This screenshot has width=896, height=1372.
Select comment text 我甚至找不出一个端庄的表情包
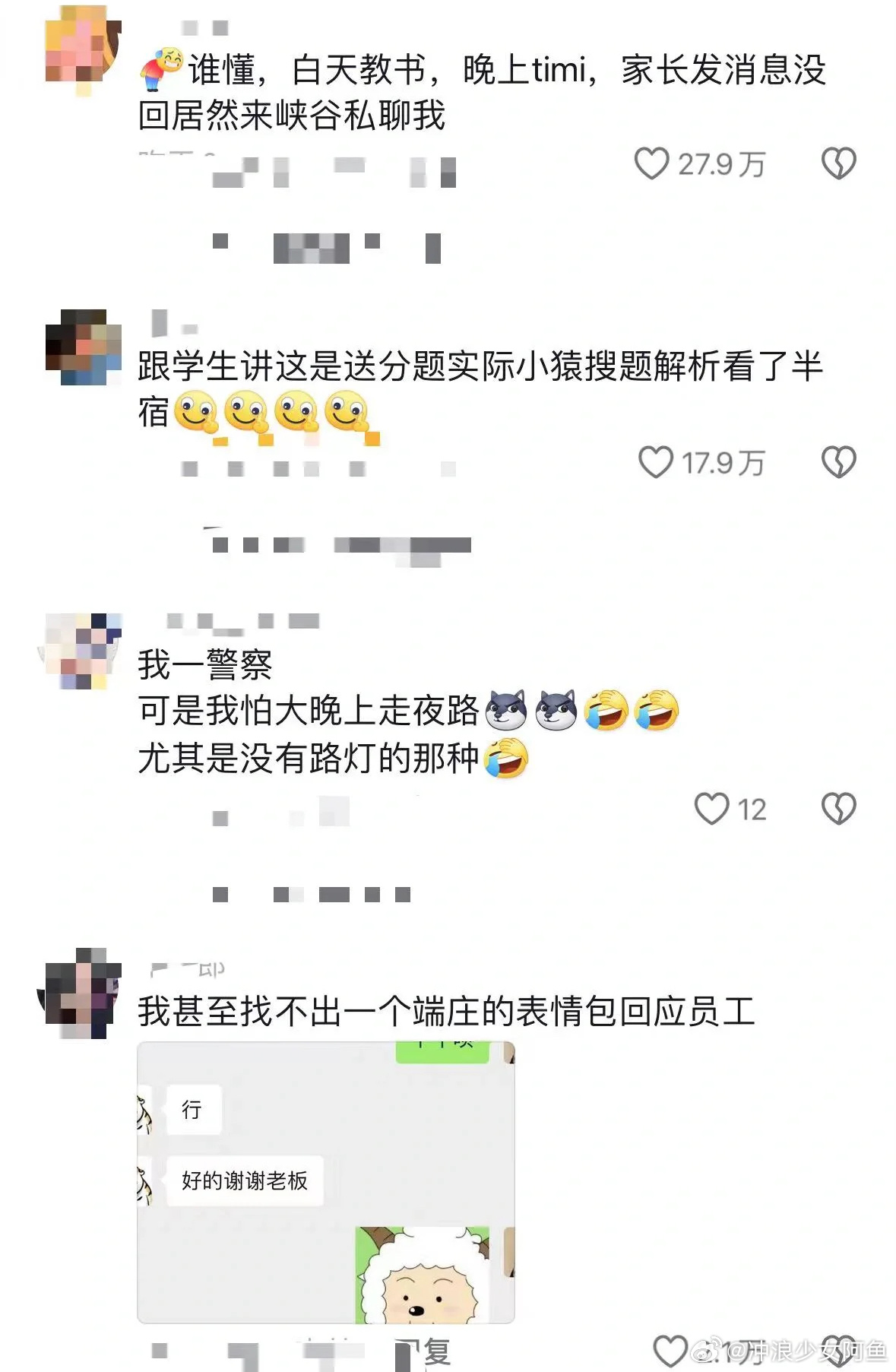[x=378, y=1012]
